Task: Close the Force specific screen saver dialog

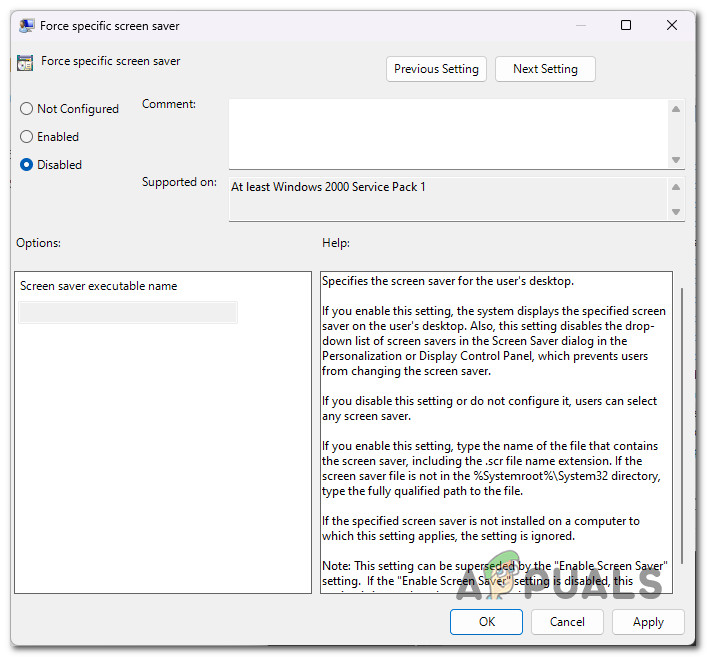Action: pyautogui.click(x=672, y=25)
